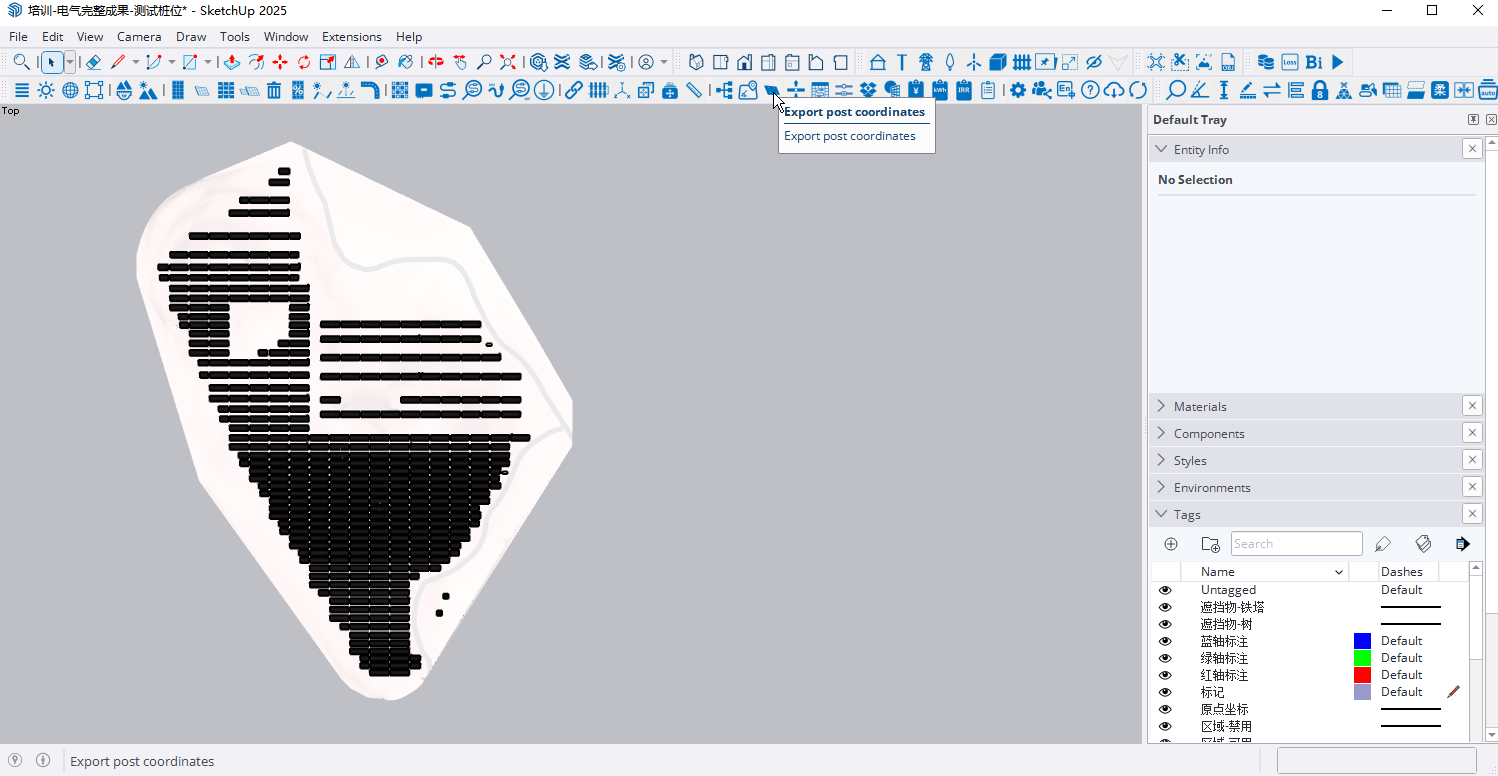This screenshot has height=776, width=1498.
Task: Open the Name column sort dropdown
Action: pyautogui.click(x=1339, y=572)
